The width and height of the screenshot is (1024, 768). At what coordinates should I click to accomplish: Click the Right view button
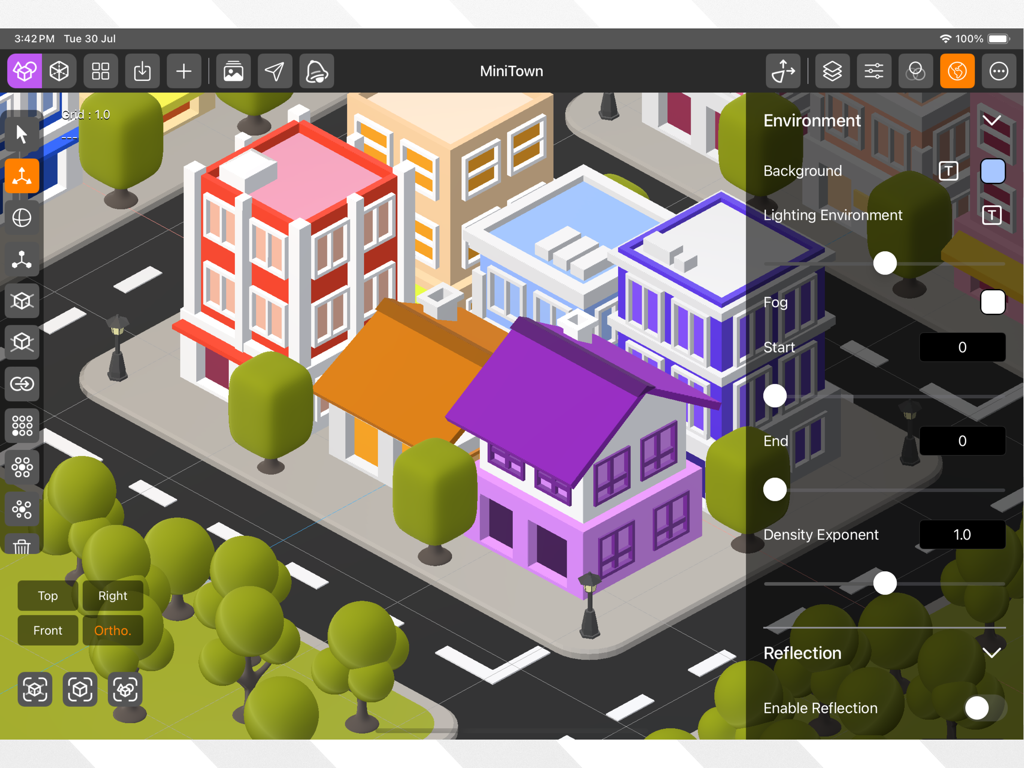pyautogui.click(x=112, y=595)
